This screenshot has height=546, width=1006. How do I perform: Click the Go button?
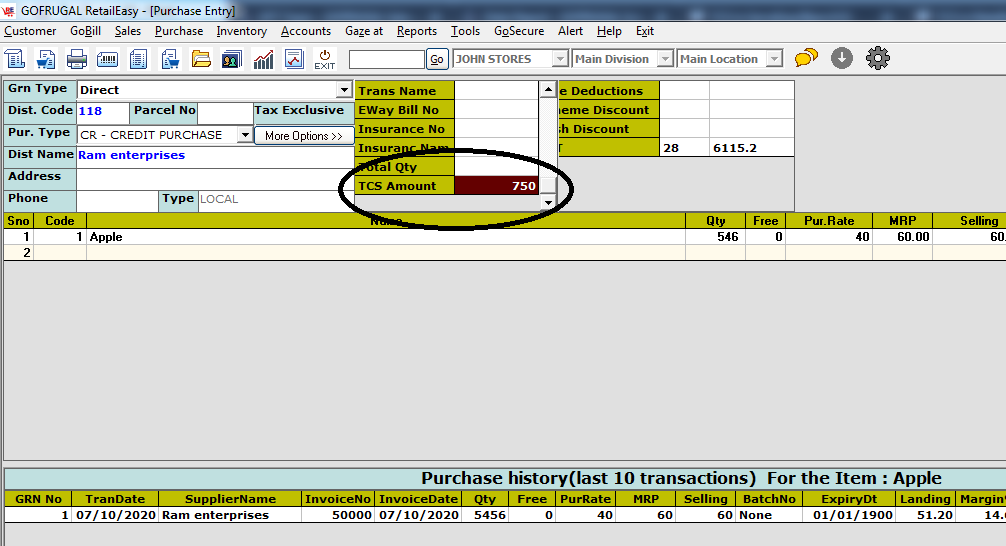tap(437, 59)
